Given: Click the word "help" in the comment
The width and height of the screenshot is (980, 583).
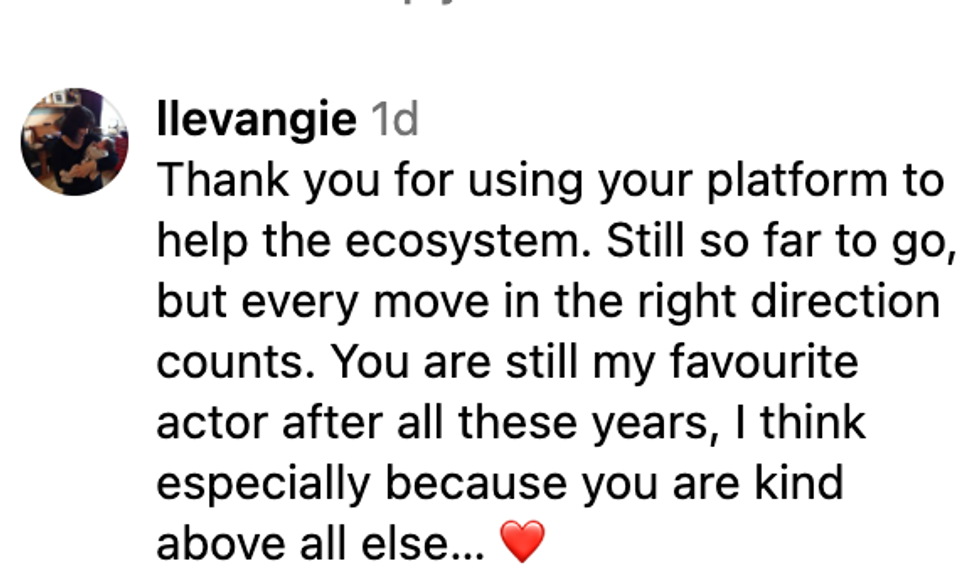Looking at the screenshot, I should pos(195,242).
